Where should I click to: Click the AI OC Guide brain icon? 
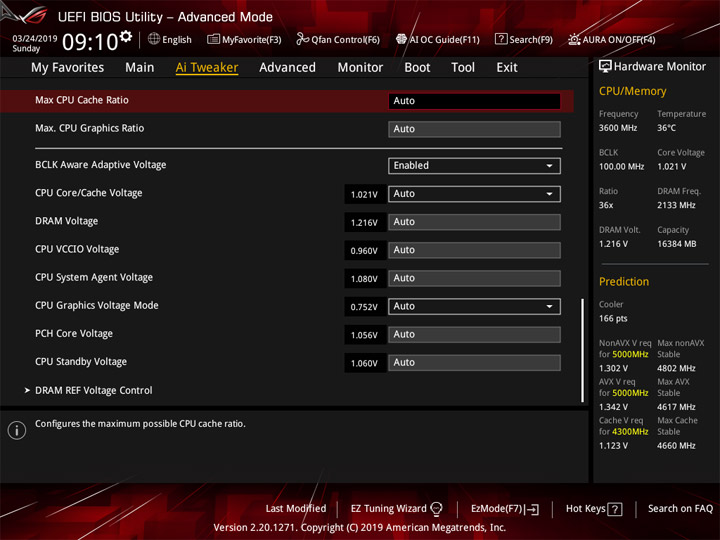point(401,39)
